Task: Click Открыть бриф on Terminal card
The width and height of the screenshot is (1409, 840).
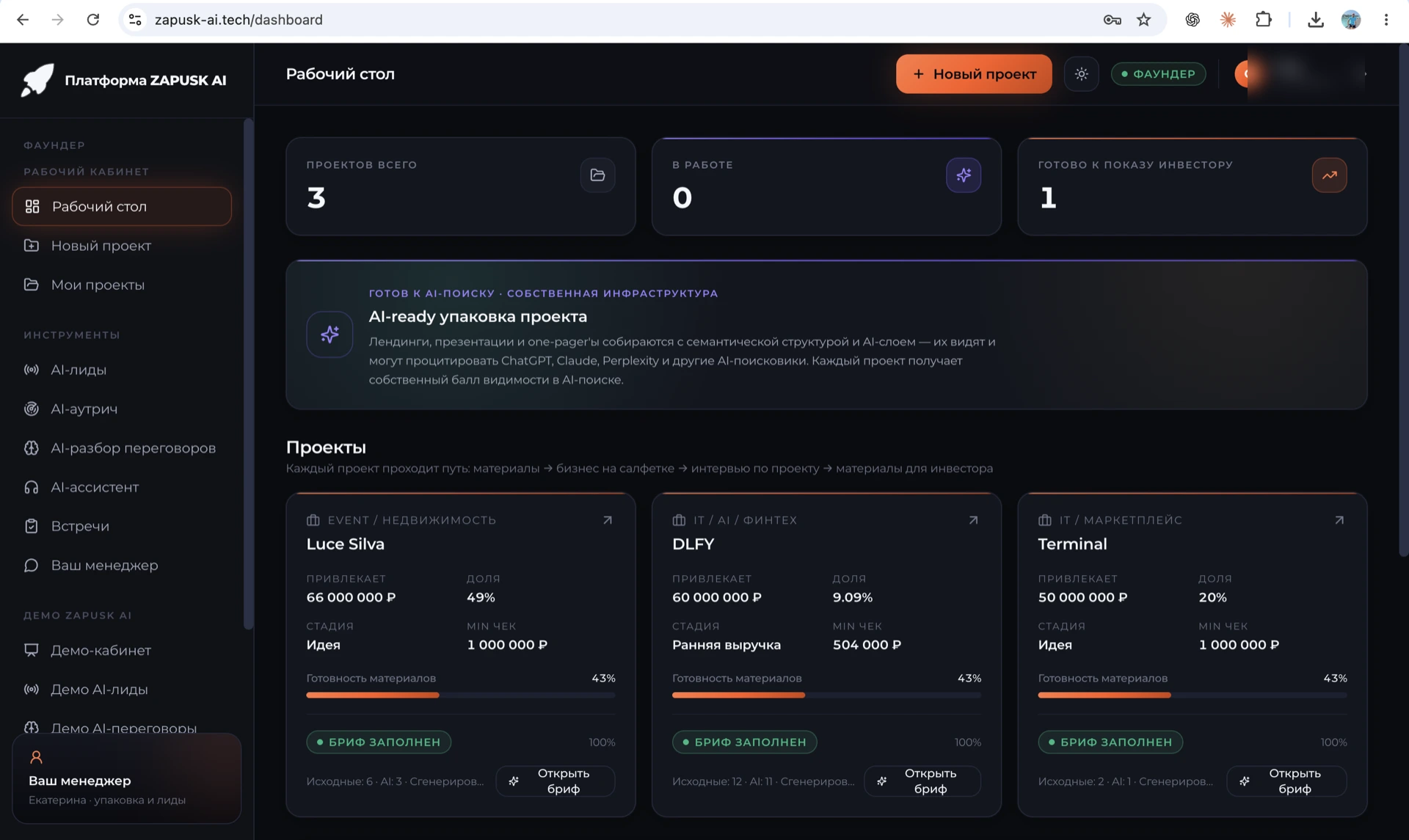Action: coord(1286,781)
